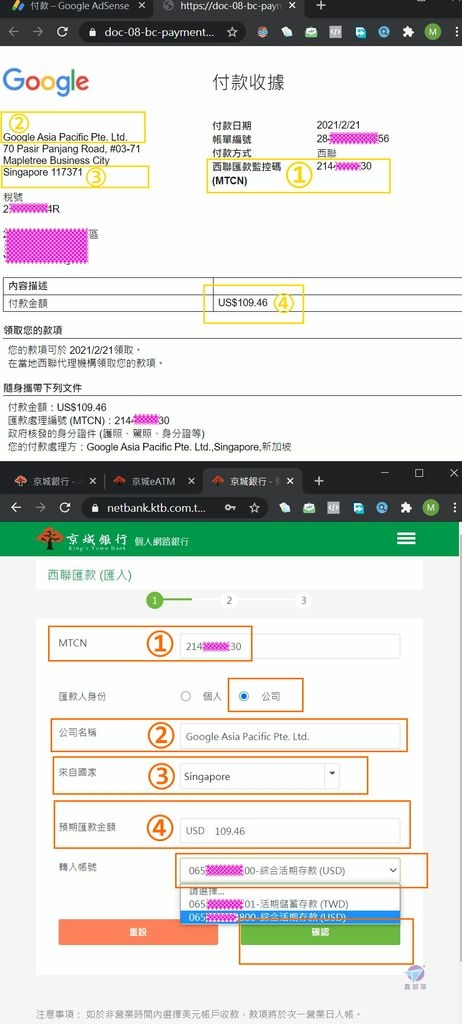Open Extensions puzzle icon in receipt window
This screenshot has height=1024, width=462.
point(408,32)
